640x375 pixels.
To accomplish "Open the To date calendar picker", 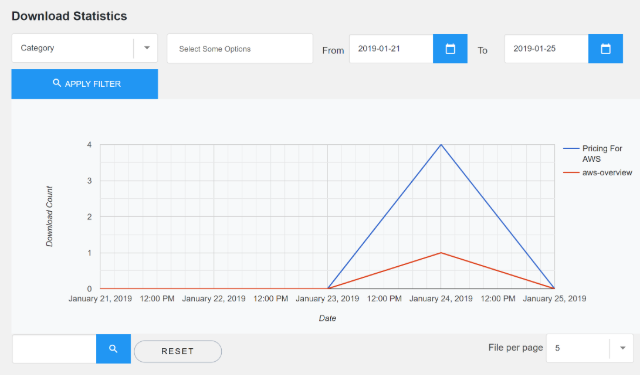I will [x=605, y=49].
